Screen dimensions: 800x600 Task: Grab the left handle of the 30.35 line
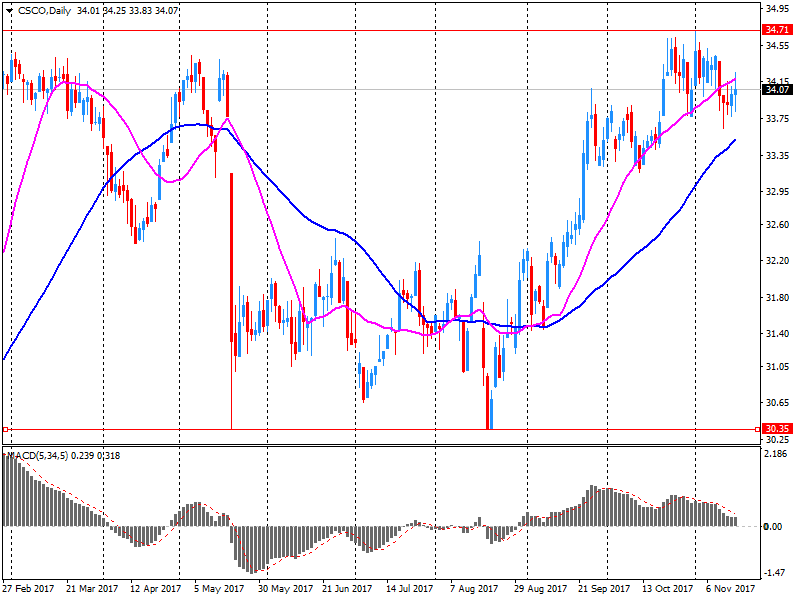[x=5, y=430]
